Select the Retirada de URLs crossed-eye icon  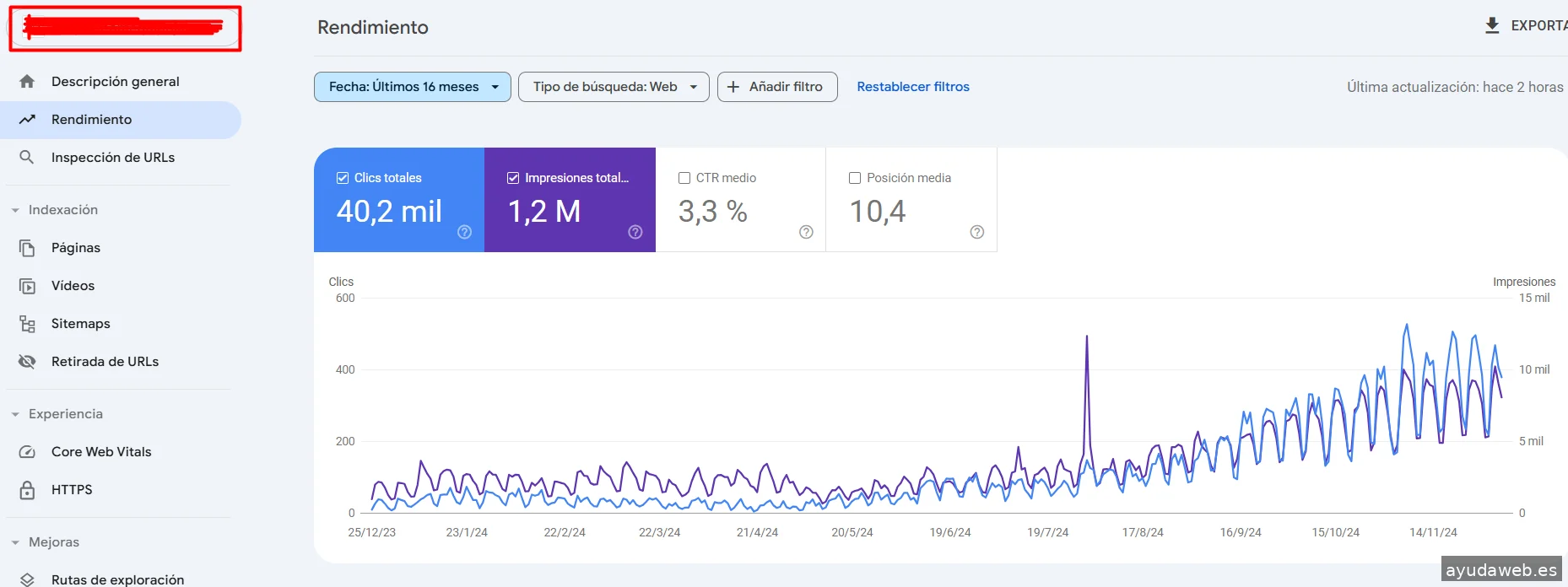[x=27, y=362]
